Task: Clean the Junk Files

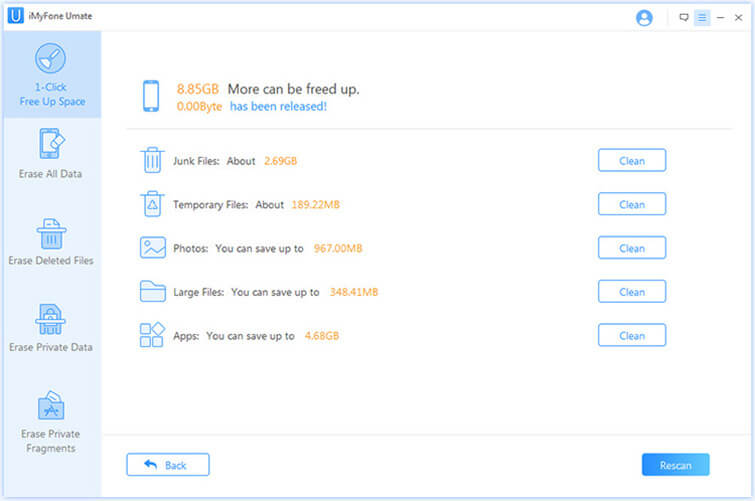Action: [x=631, y=160]
